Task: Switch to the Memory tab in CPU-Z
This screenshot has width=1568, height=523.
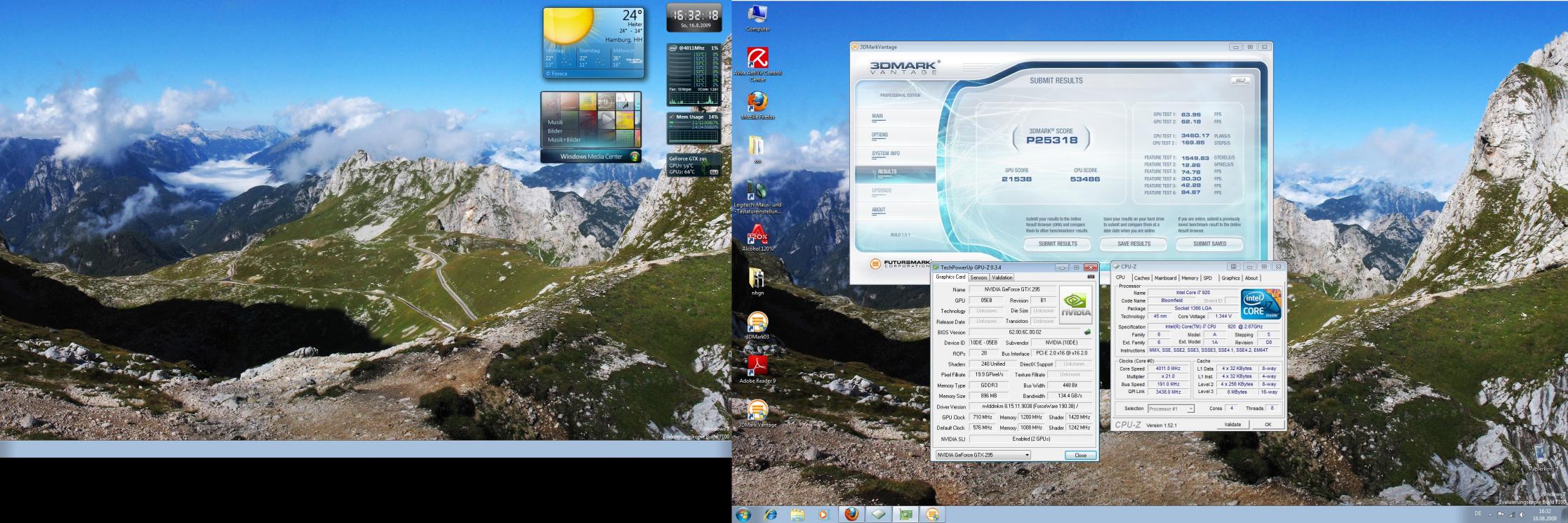Action: 1190,278
